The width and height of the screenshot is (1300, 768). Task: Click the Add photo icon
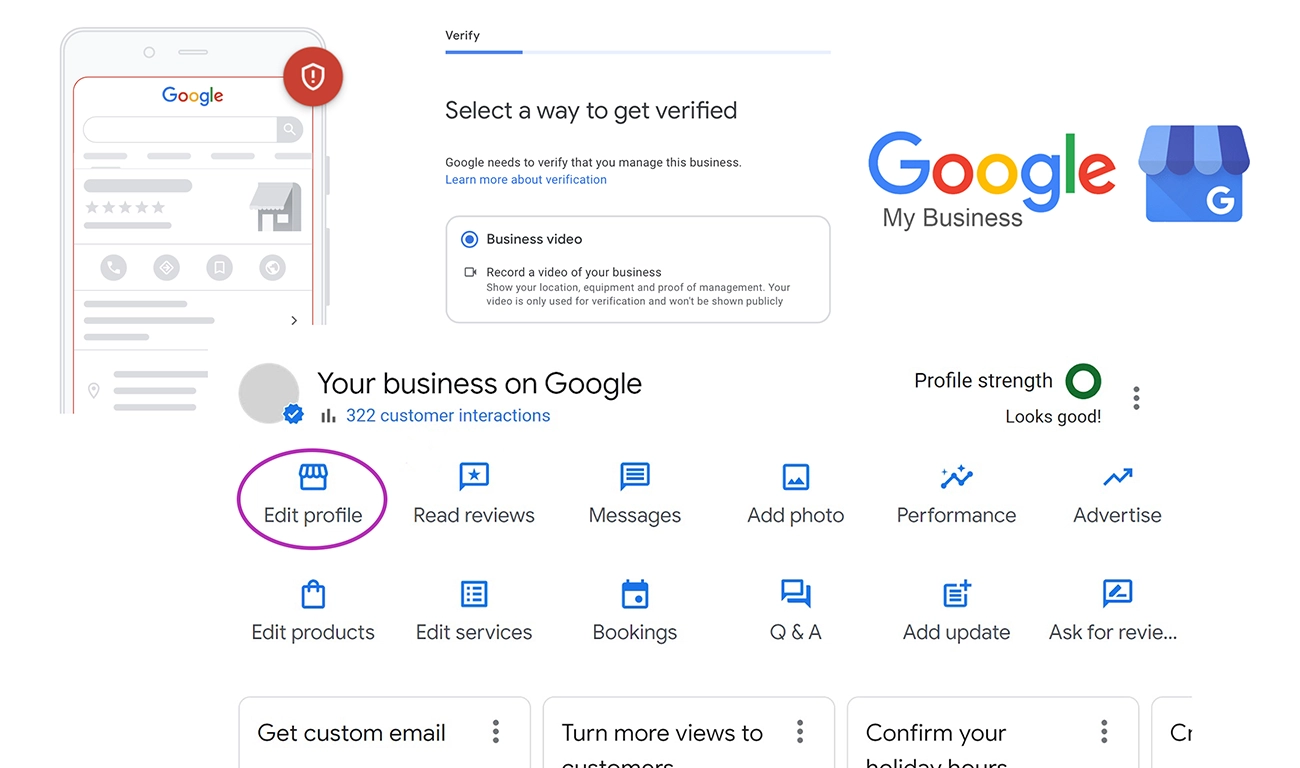[796, 477]
